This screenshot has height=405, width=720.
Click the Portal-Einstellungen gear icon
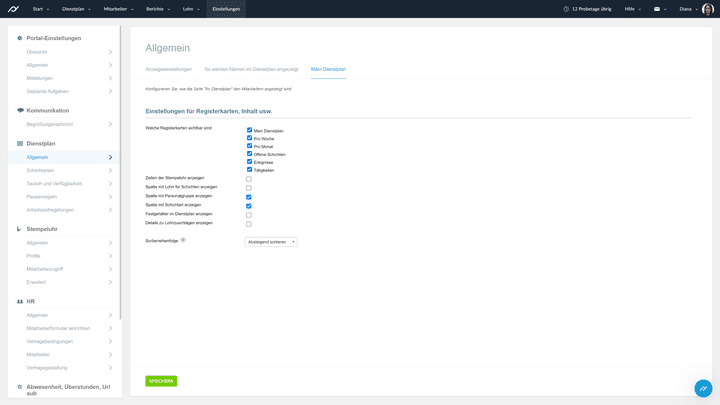click(20, 38)
